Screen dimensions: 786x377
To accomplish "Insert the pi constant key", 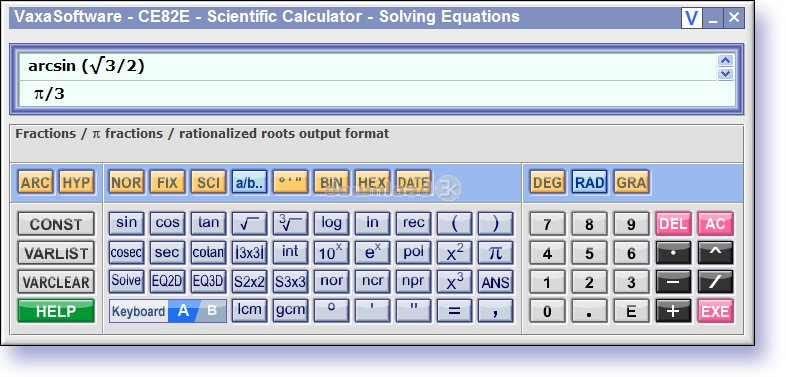I will pyautogui.click(x=495, y=253).
